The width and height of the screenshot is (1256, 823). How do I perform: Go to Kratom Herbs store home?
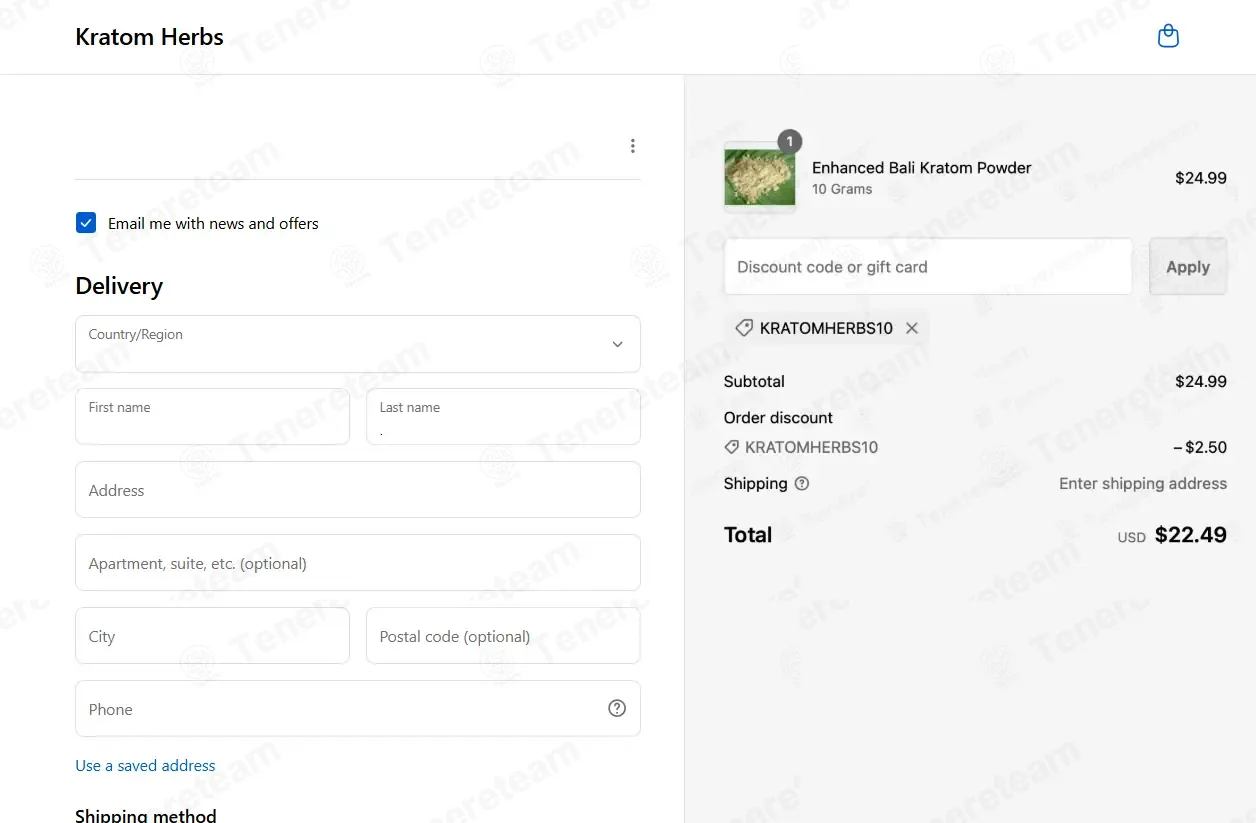[149, 38]
